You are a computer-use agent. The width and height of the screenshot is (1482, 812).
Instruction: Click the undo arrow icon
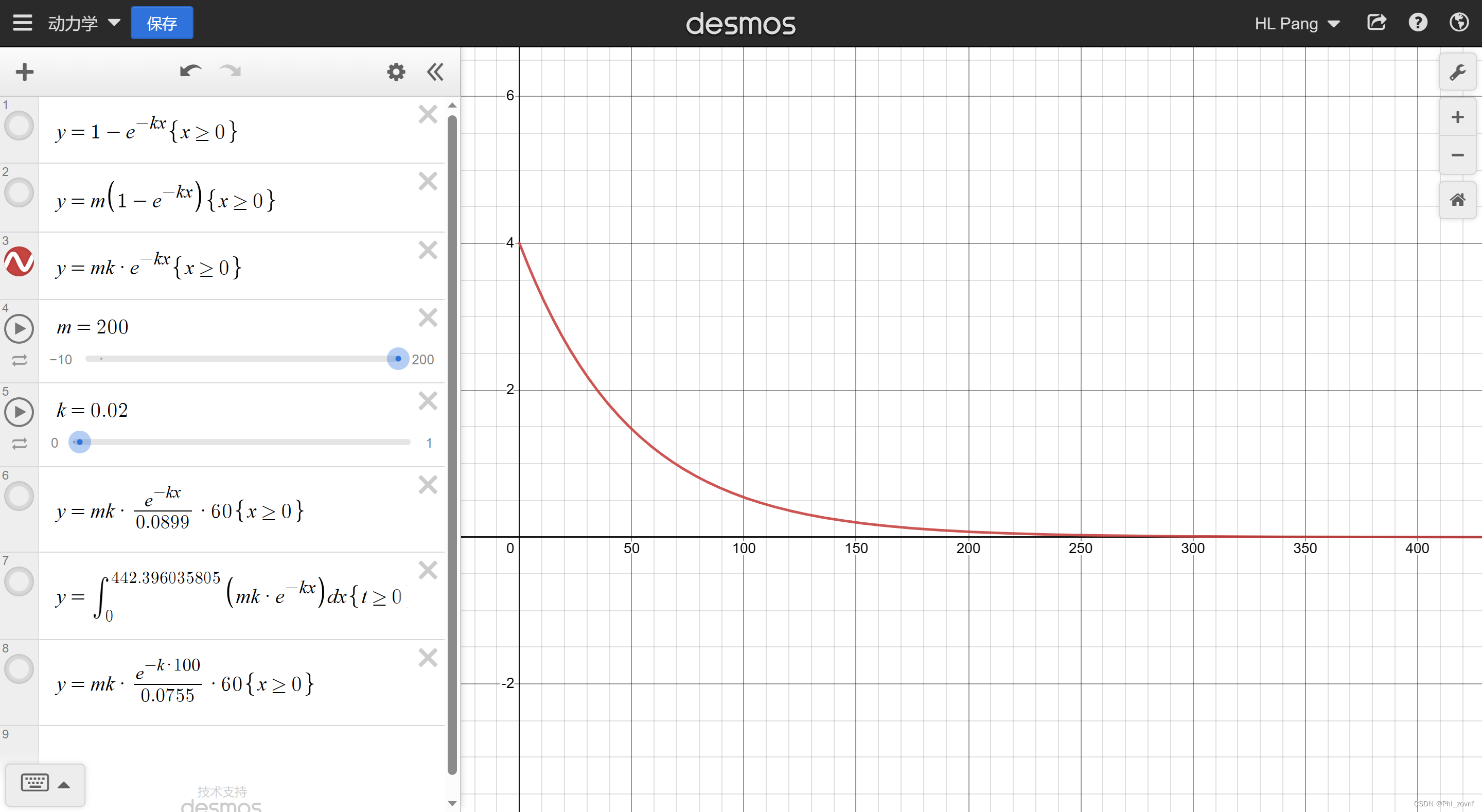click(x=190, y=72)
